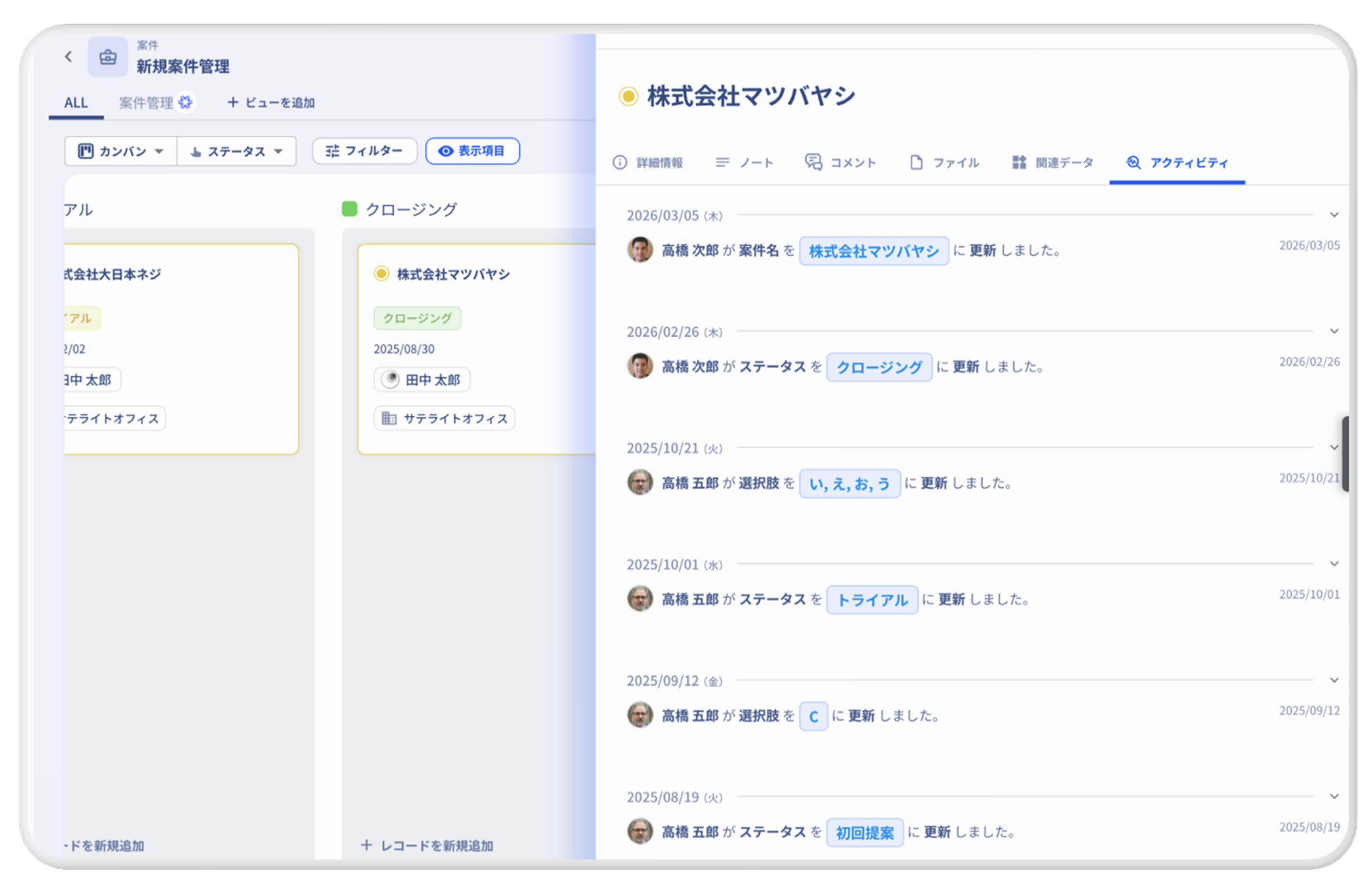Click the yellow status dot beside 株式会社マツバヤシ heading
Viewport: 1372px width, 880px height.
[x=628, y=96]
